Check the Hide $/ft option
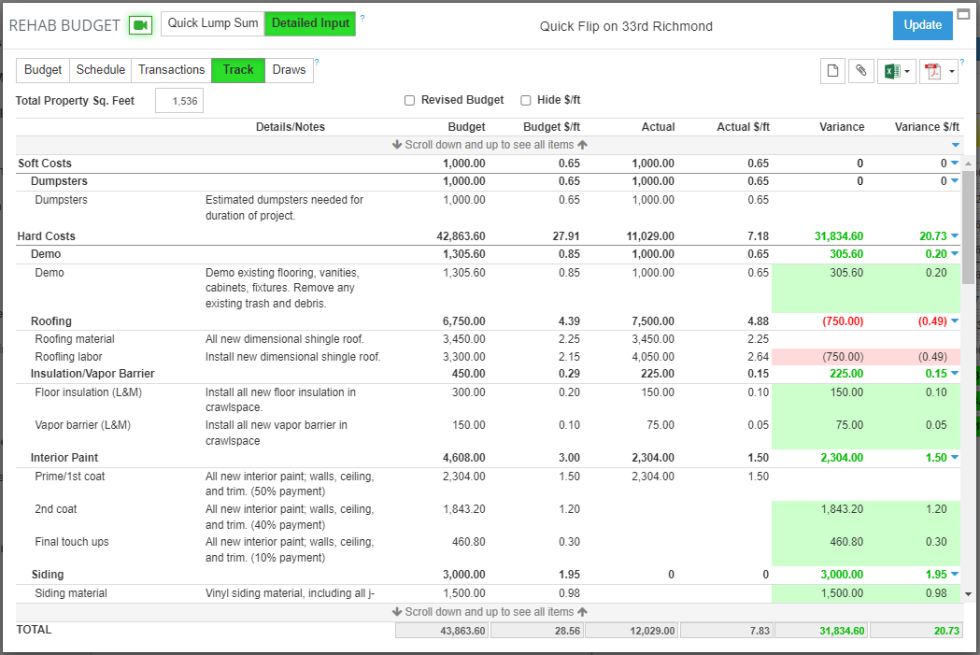The height and width of the screenshot is (655, 980). (525, 99)
